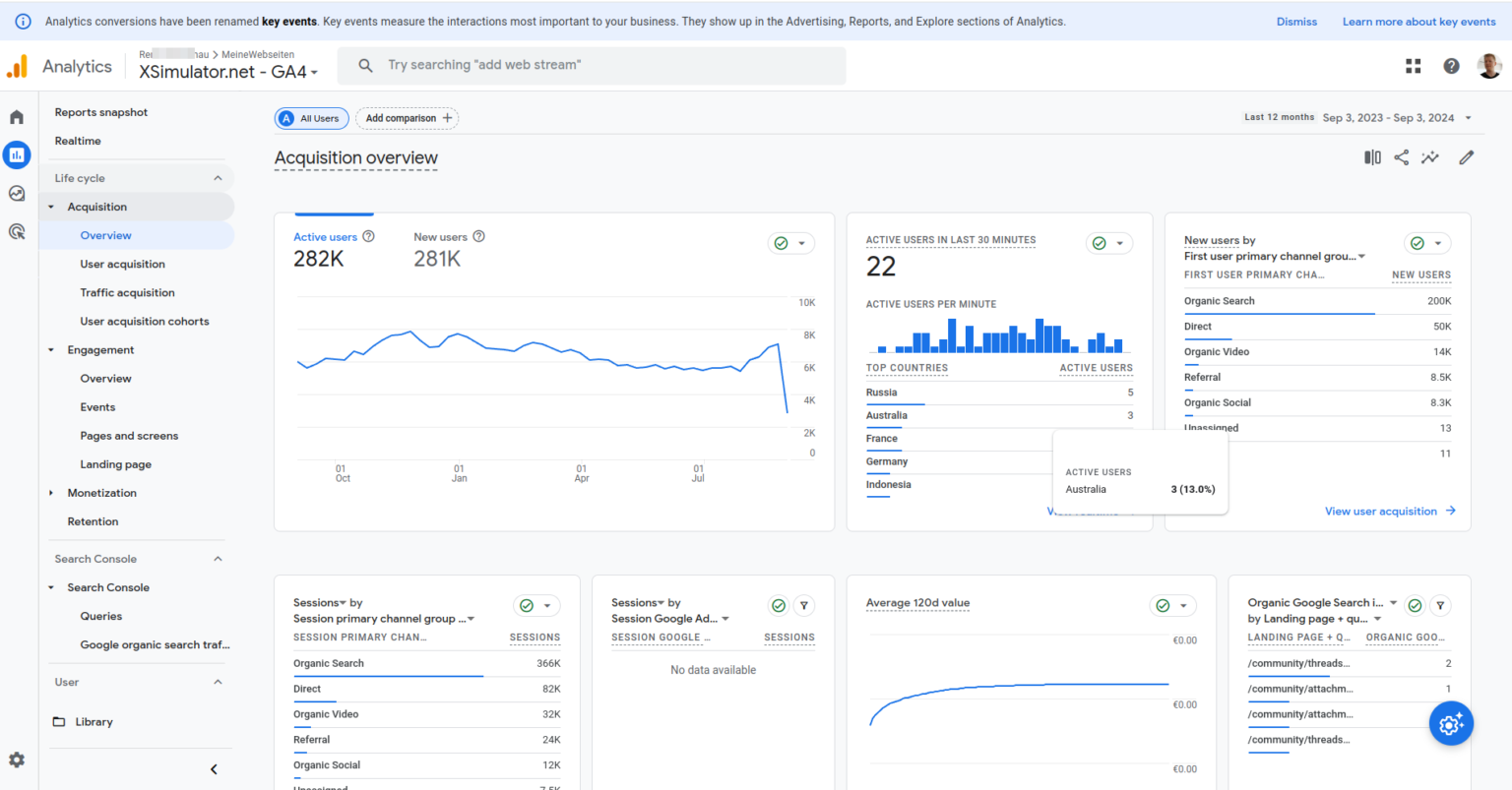Open Insights sparkline icon
The height and width of the screenshot is (790, 1512).
point(1430,157)
